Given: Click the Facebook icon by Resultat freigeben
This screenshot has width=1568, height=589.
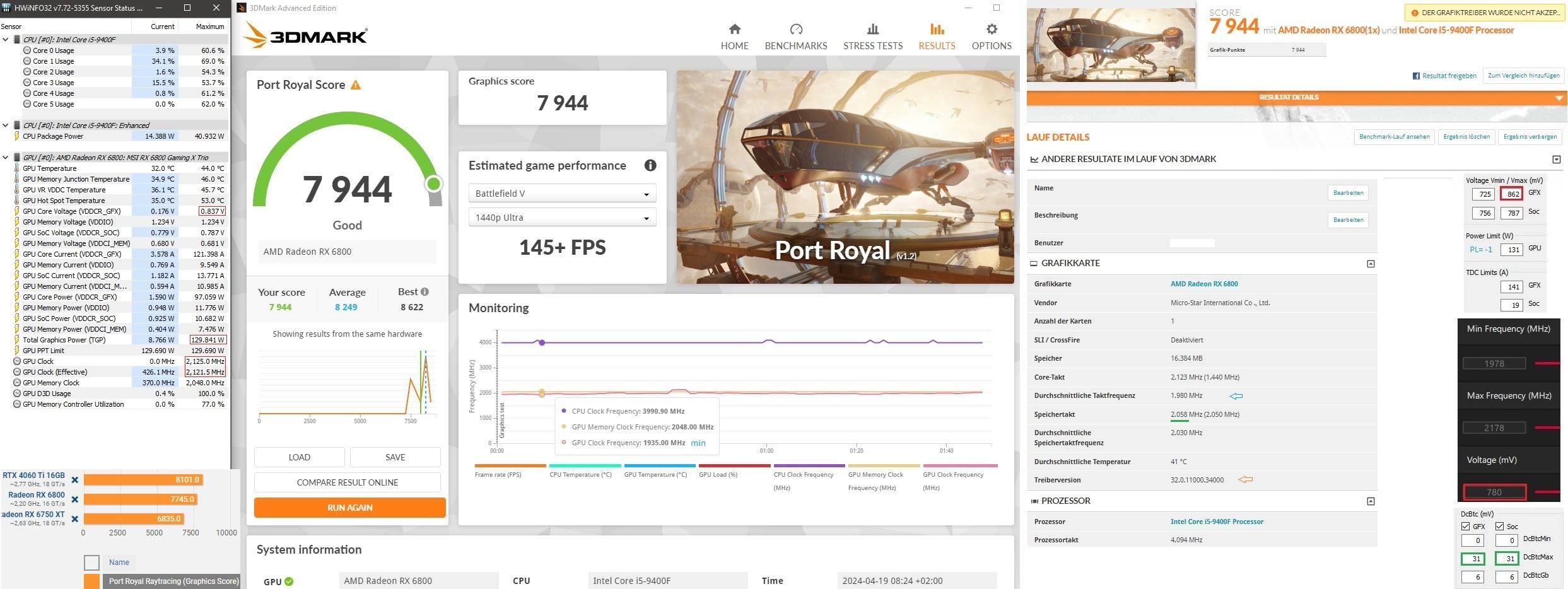Looking at the screenshot, I should pos(1416,76).
